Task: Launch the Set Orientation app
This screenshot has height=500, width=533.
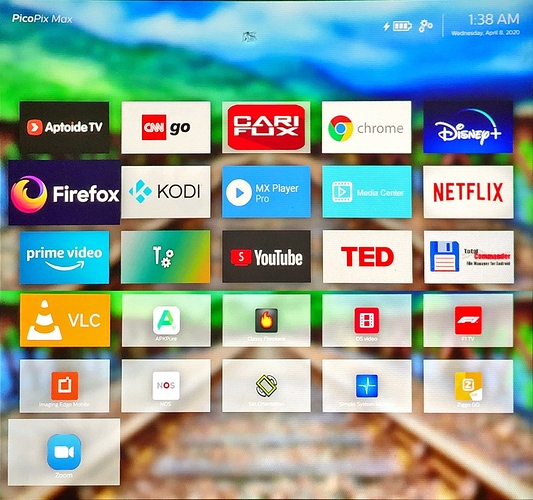Action: coord(266,386)
